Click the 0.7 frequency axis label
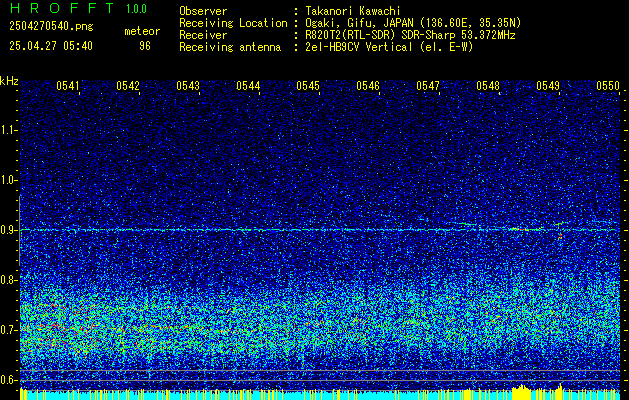 8,330
